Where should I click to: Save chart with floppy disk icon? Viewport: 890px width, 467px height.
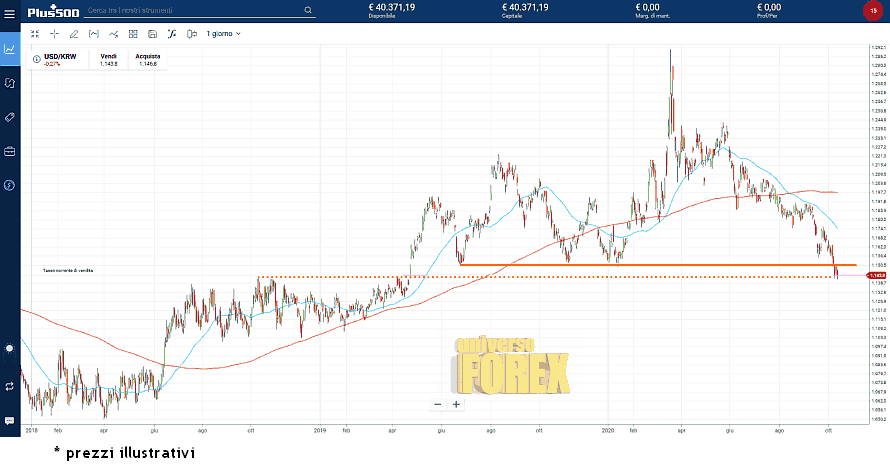point(152,34)
